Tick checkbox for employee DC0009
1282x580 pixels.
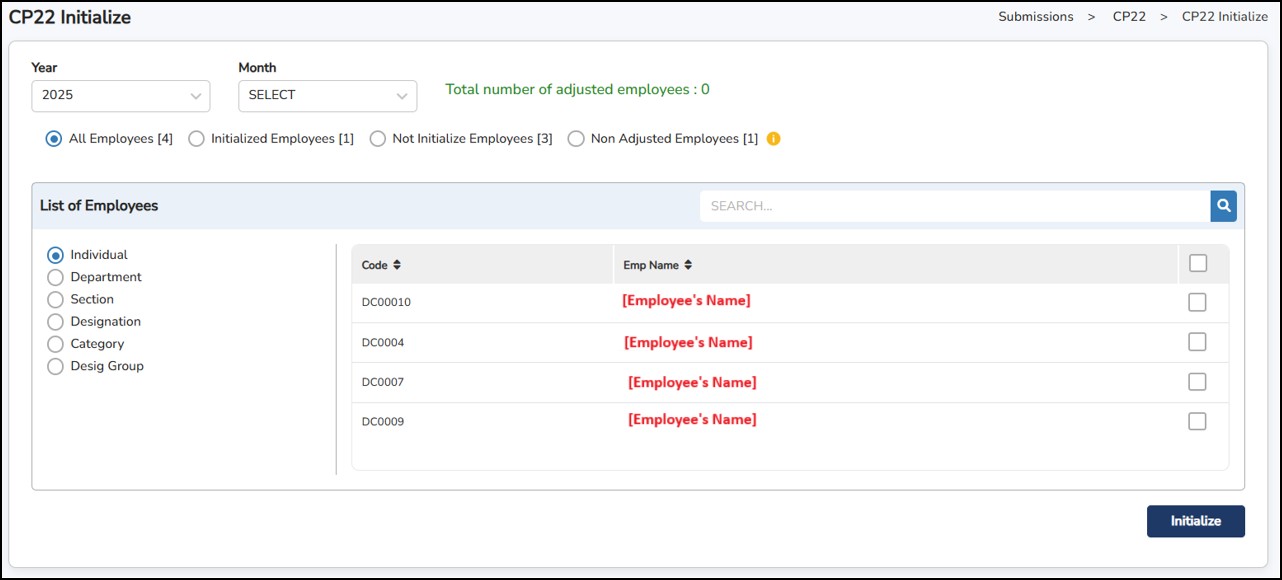[x=1197, y=421]
